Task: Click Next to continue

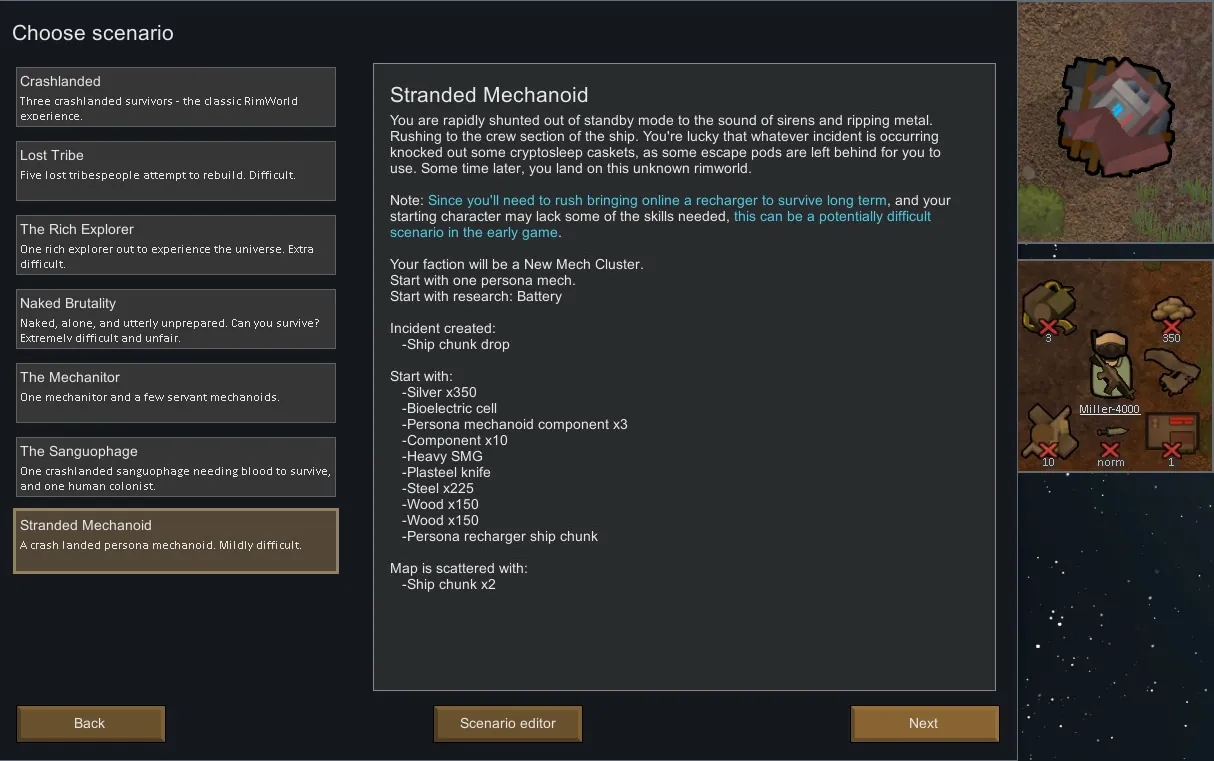Action: 924,724
